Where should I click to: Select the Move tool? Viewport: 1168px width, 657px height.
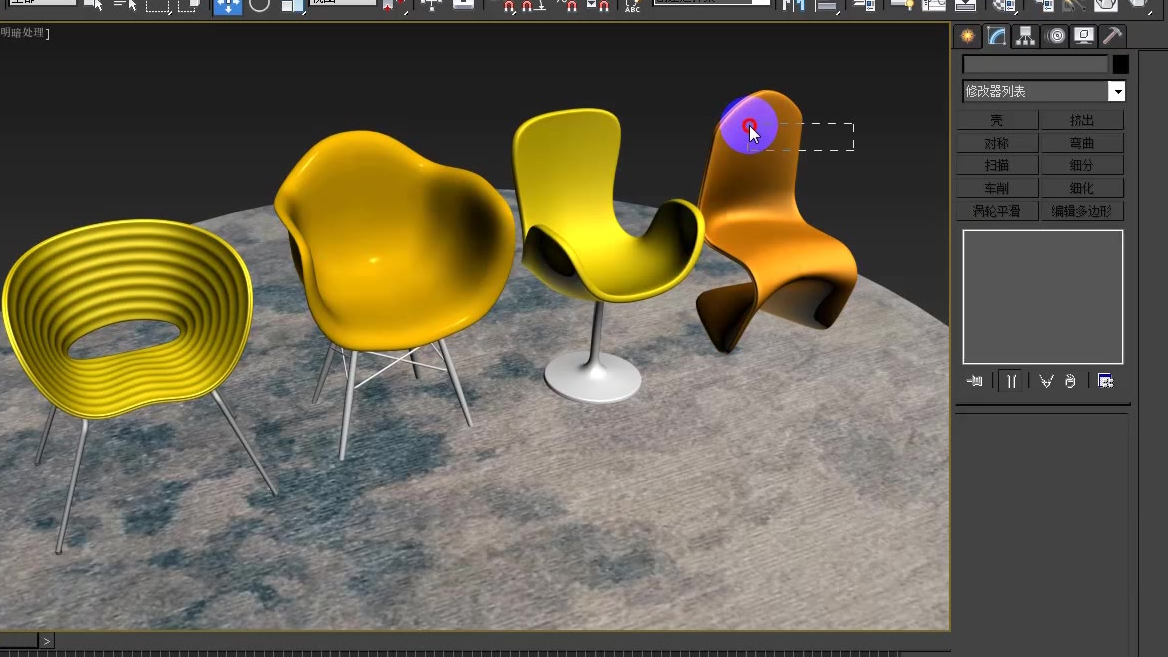[227, 8]
